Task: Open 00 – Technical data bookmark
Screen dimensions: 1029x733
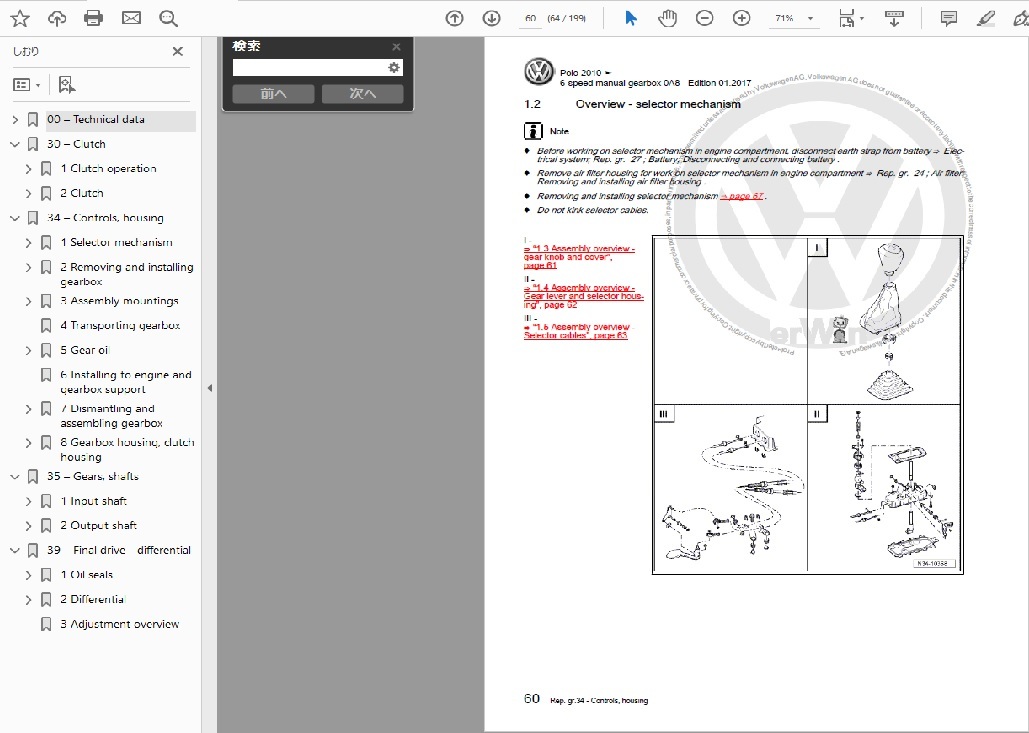Action: 96,119
